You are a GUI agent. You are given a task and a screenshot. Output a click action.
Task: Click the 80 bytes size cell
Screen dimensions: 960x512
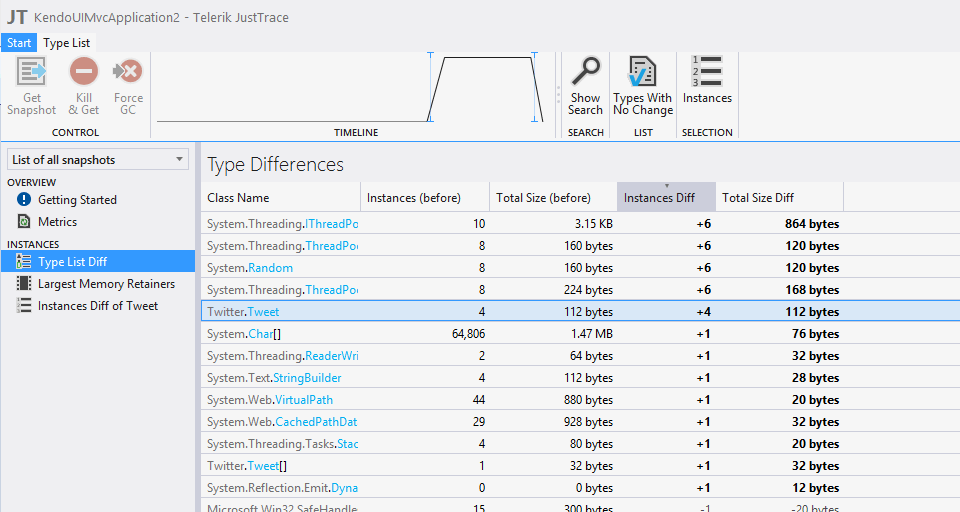(x=591, y=444)
